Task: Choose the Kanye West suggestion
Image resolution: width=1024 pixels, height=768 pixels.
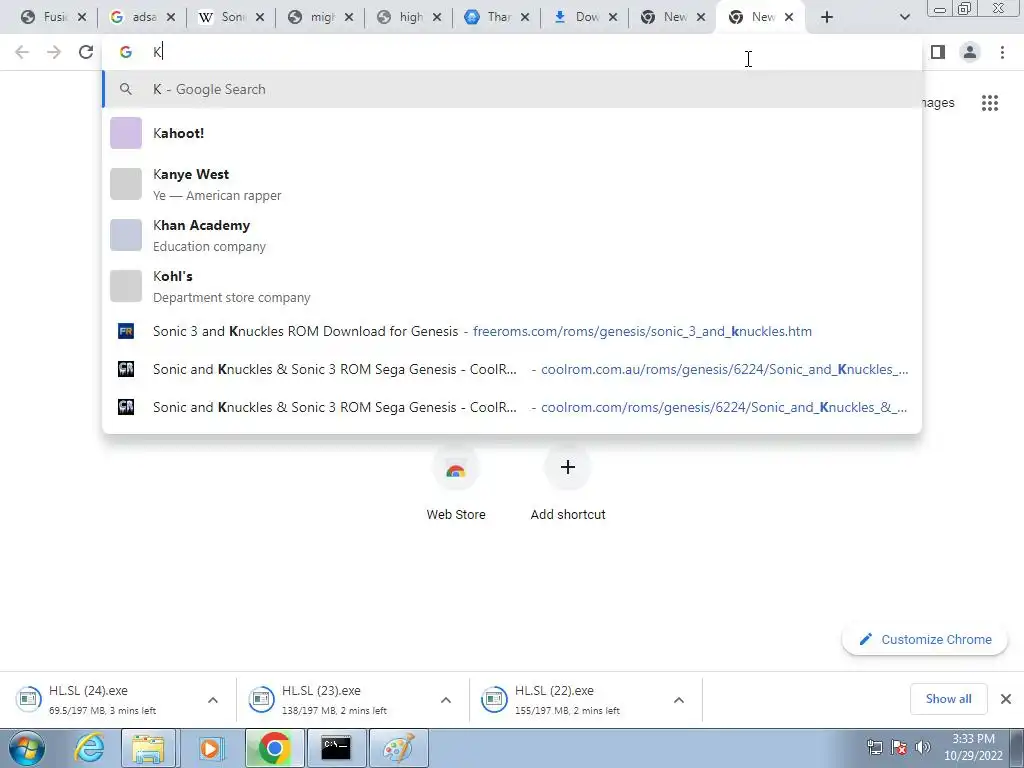Action: [512, 184]
